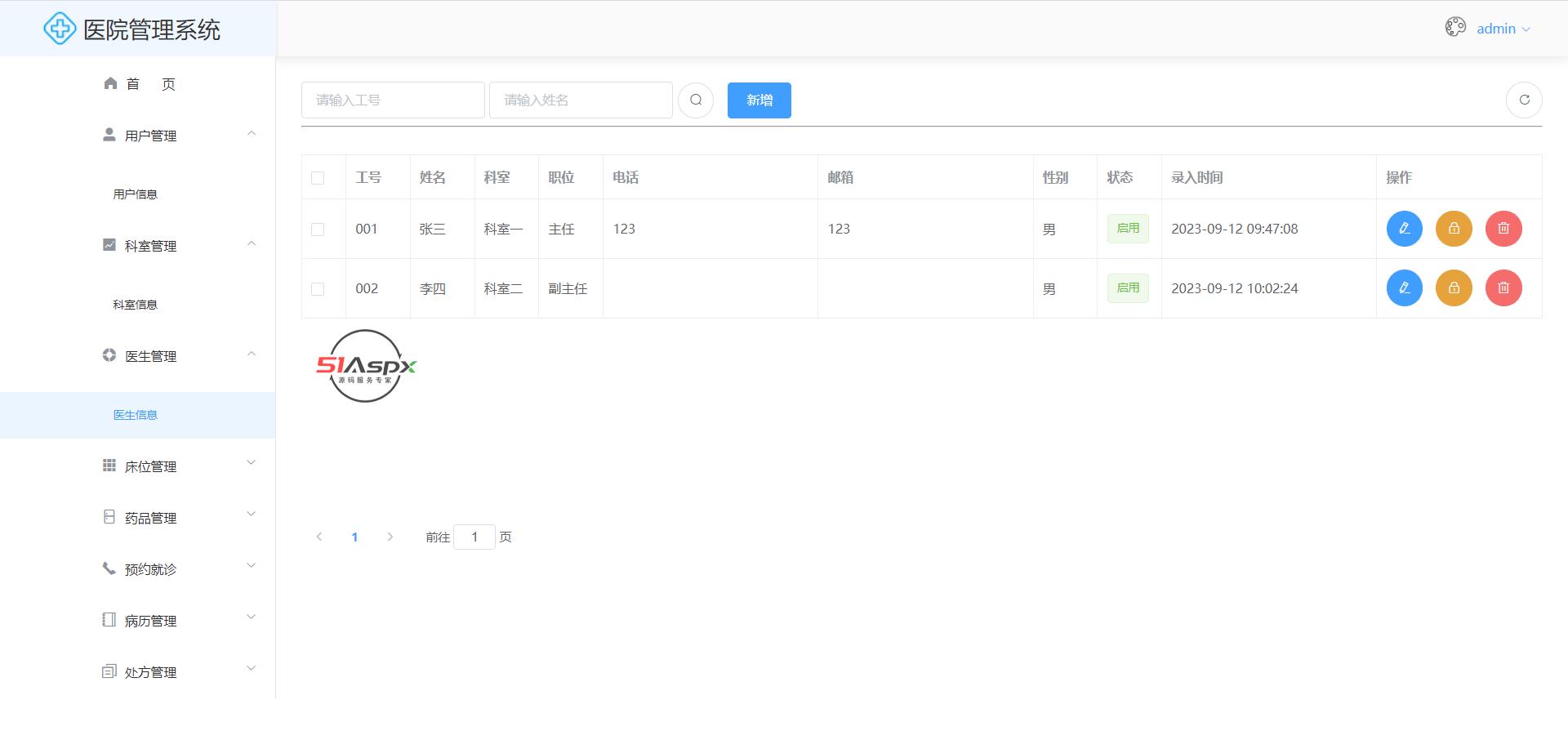The width and height of the screenshot is (1568, 731).
Task: Click the magnifier search icon button
Action: point(696,100)
